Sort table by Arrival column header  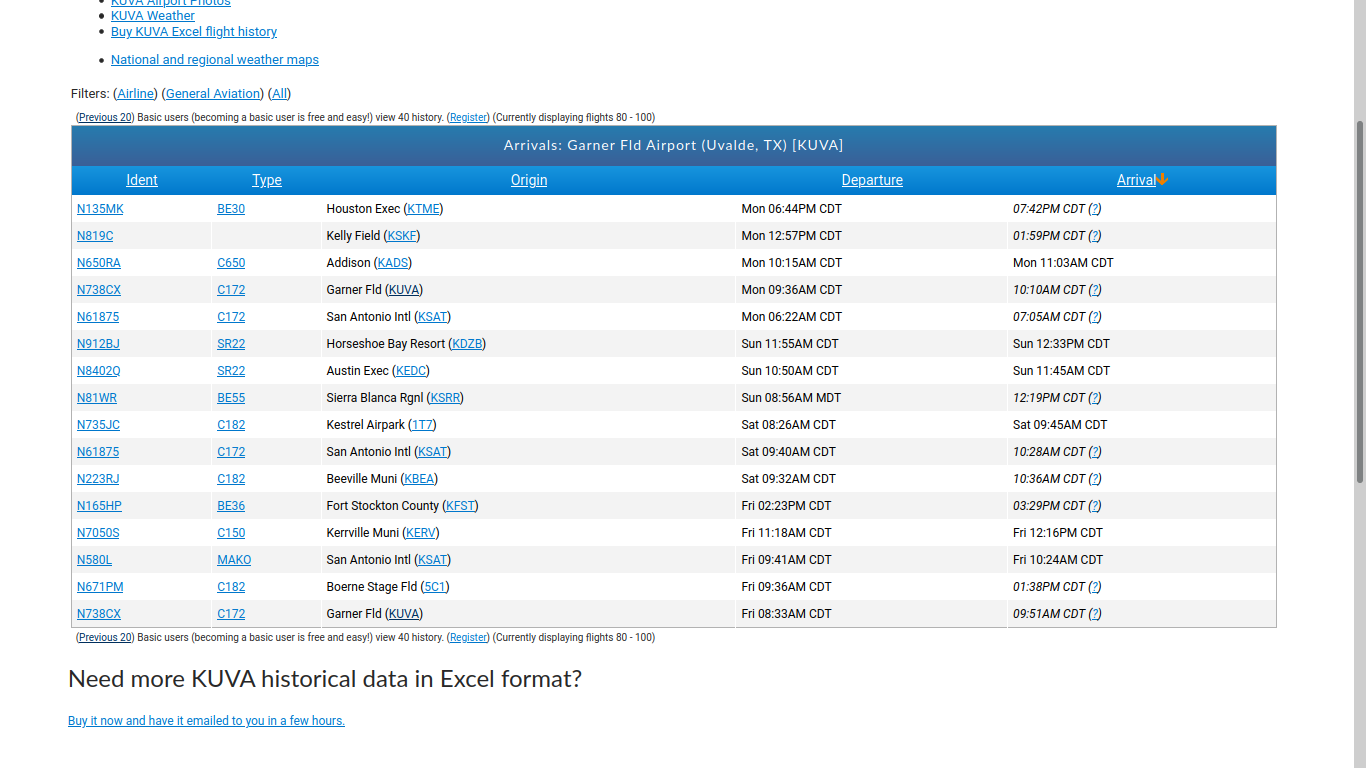click(x=1136, y=180)
